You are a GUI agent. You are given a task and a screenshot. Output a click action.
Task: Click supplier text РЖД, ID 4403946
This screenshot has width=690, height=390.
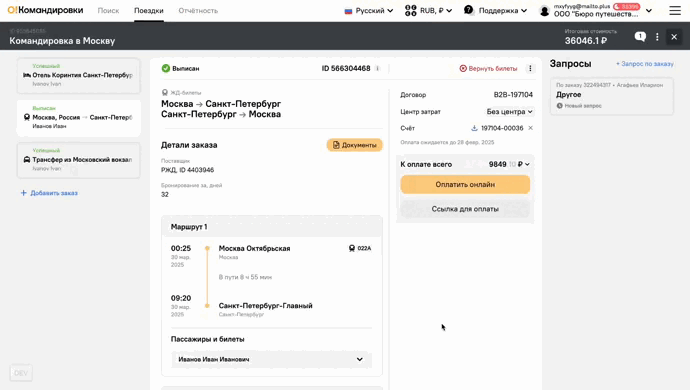[187, 170]
